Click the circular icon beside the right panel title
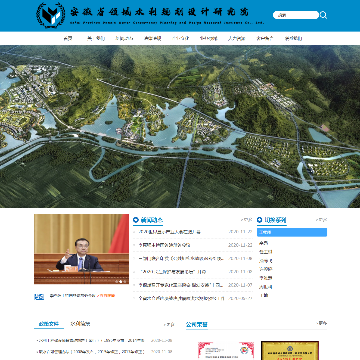Image resolution: width=360 pixels, height=360 pixels. click(x=260, y=220)
